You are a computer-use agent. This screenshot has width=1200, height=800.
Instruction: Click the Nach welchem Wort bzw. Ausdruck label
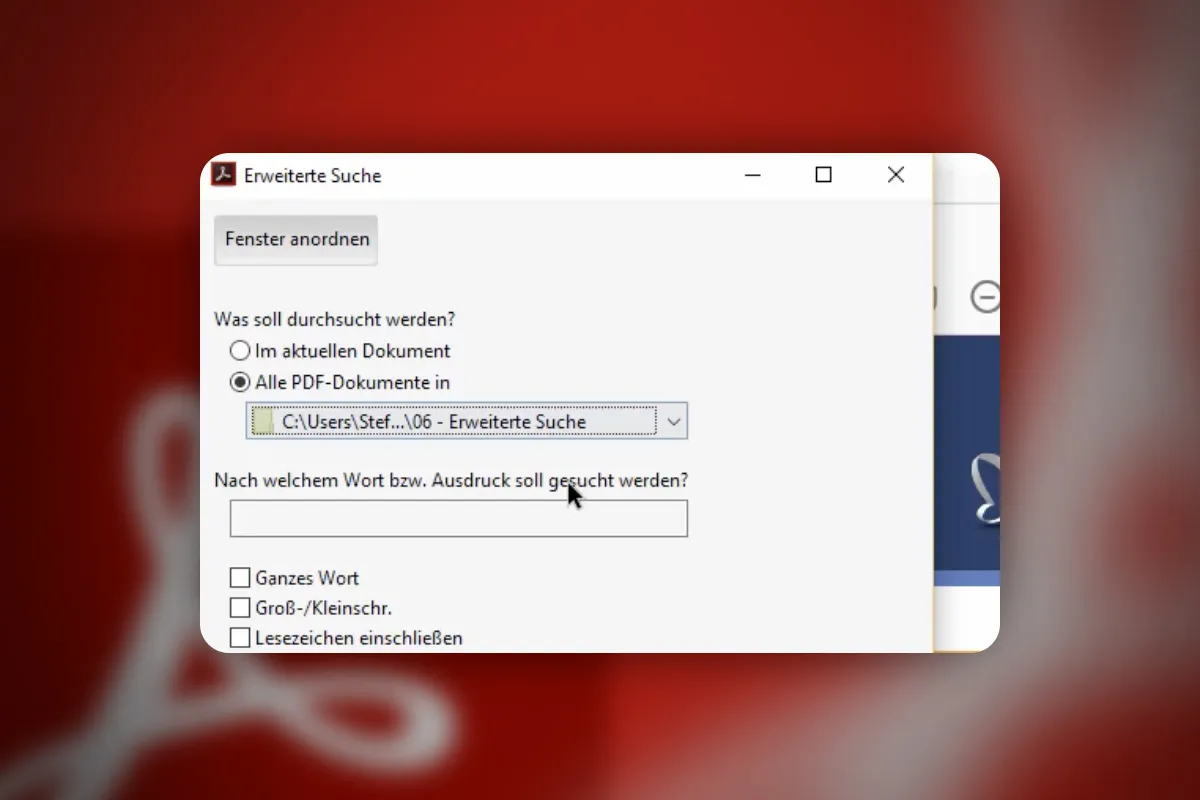point(451,480)
